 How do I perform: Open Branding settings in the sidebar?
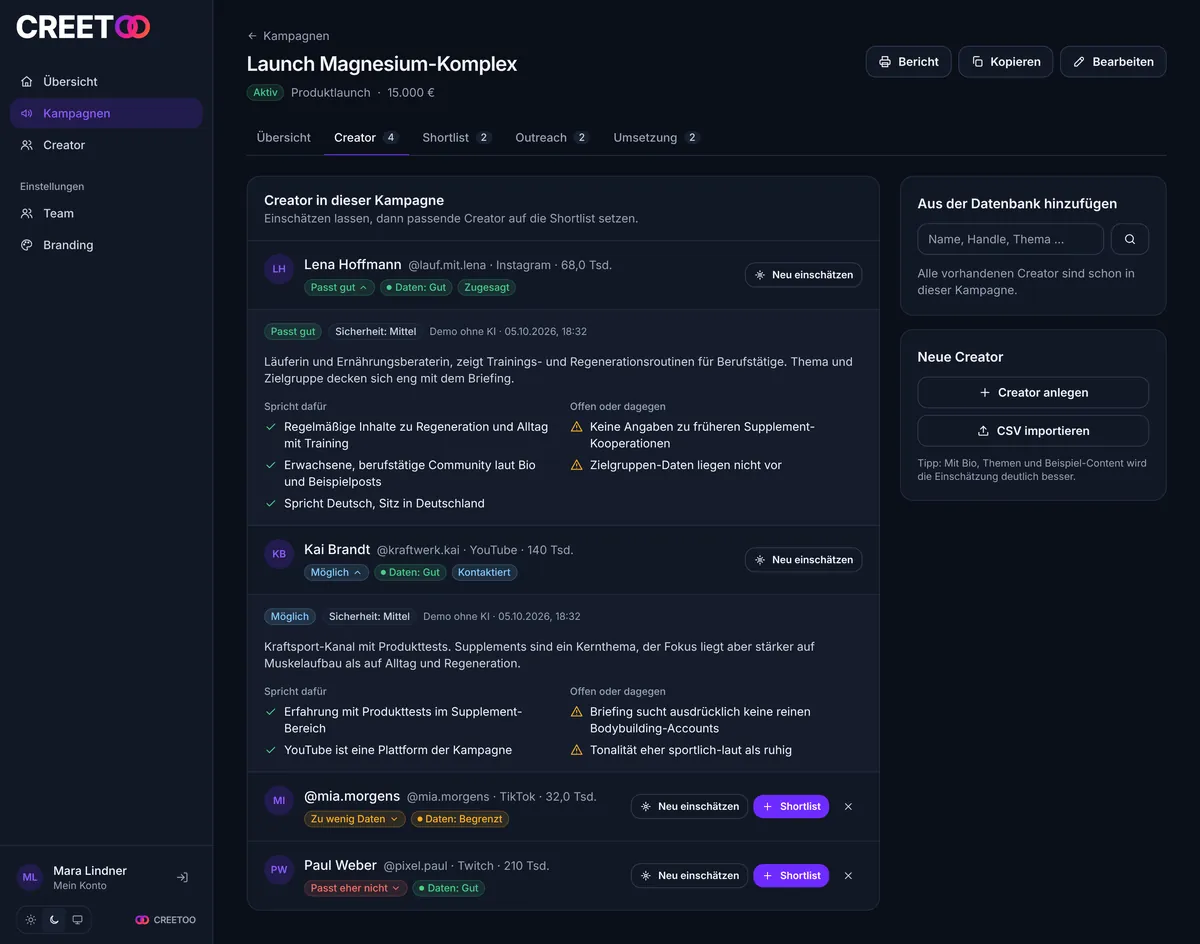(x=106, y=245)
